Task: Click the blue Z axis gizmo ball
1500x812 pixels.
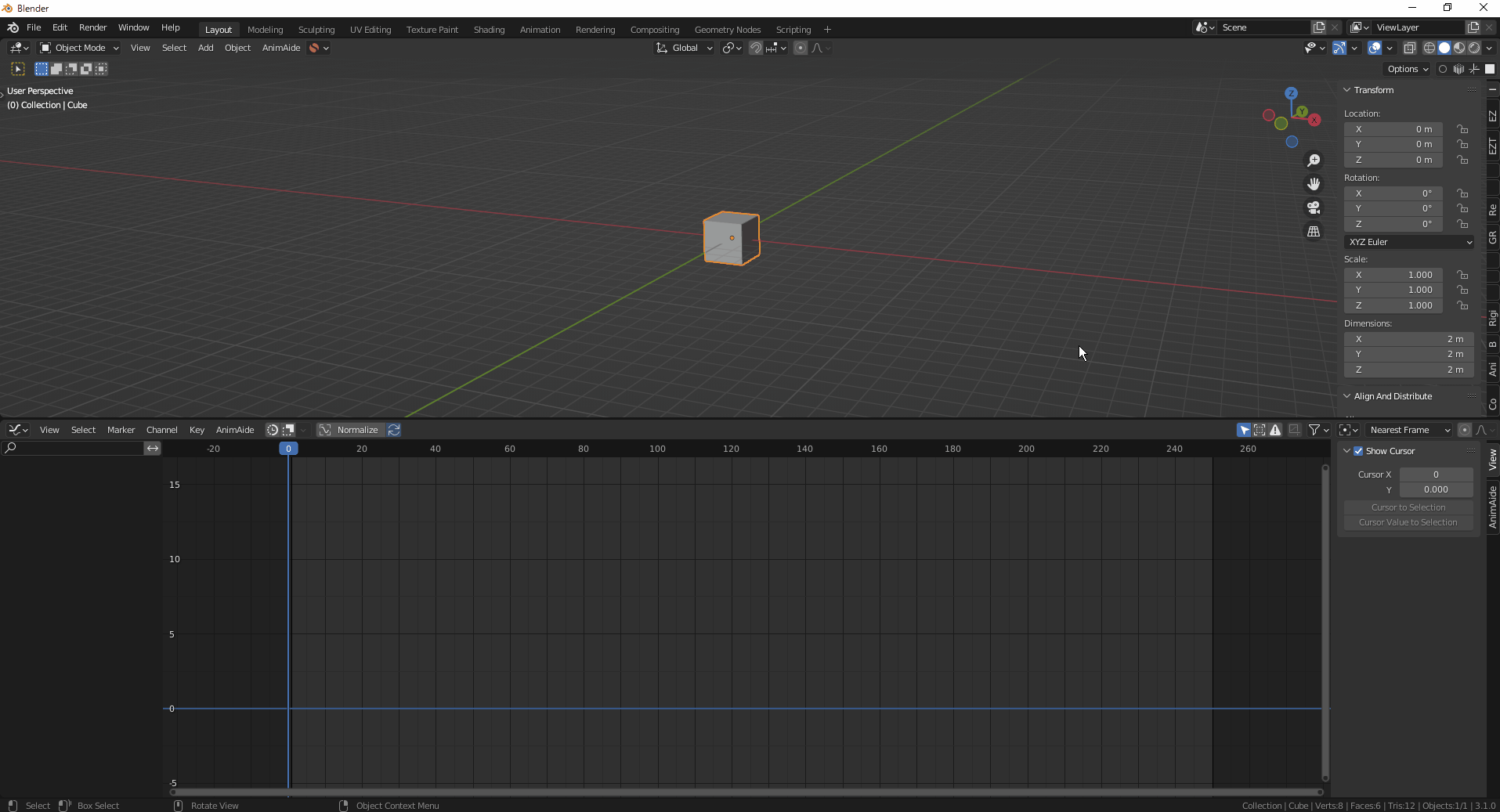Action: click(x=1292, y=93)
